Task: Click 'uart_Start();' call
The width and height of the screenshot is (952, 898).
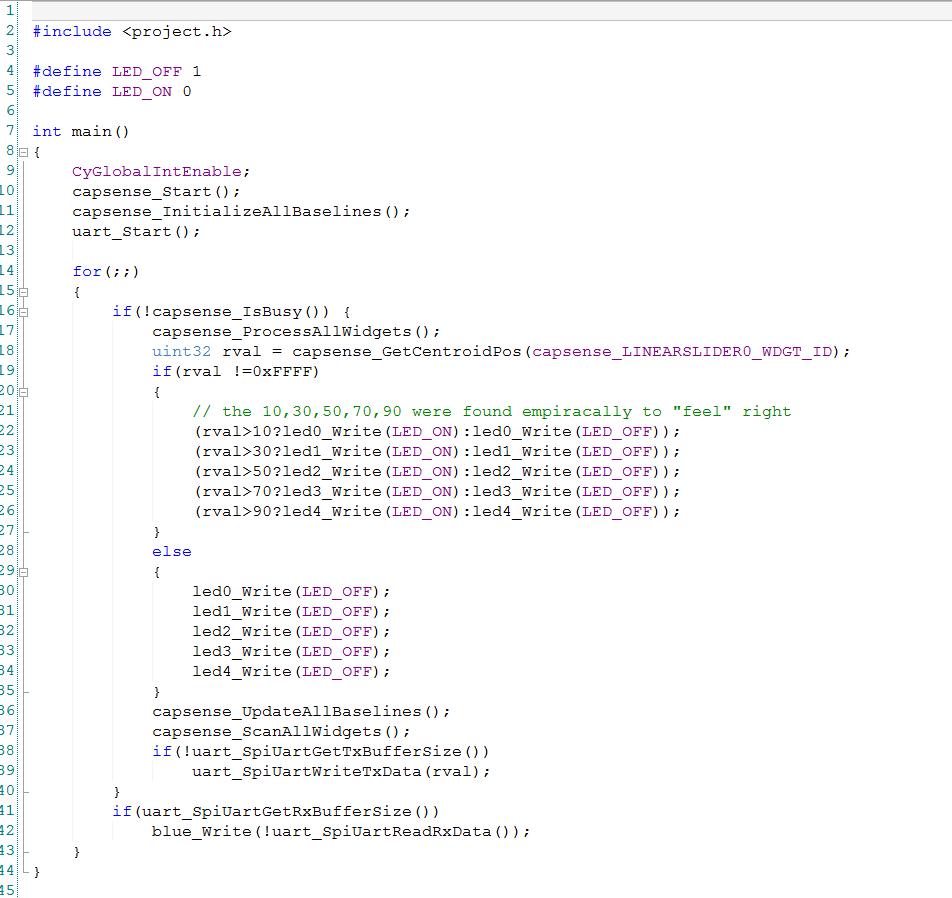Action: 136,232
